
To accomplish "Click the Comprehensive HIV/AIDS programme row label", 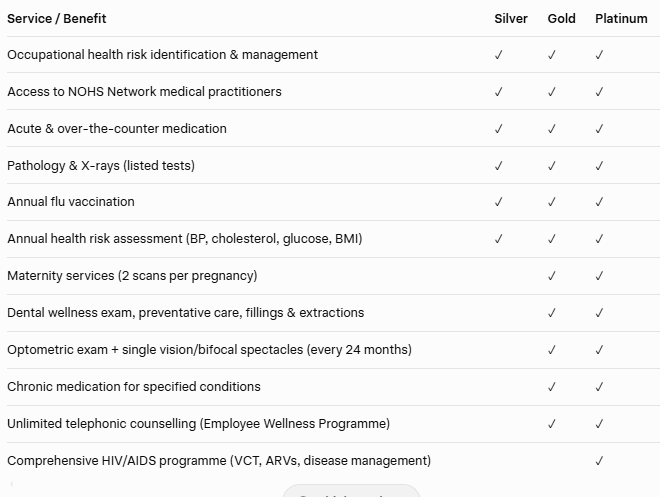I will pos(219,461).
